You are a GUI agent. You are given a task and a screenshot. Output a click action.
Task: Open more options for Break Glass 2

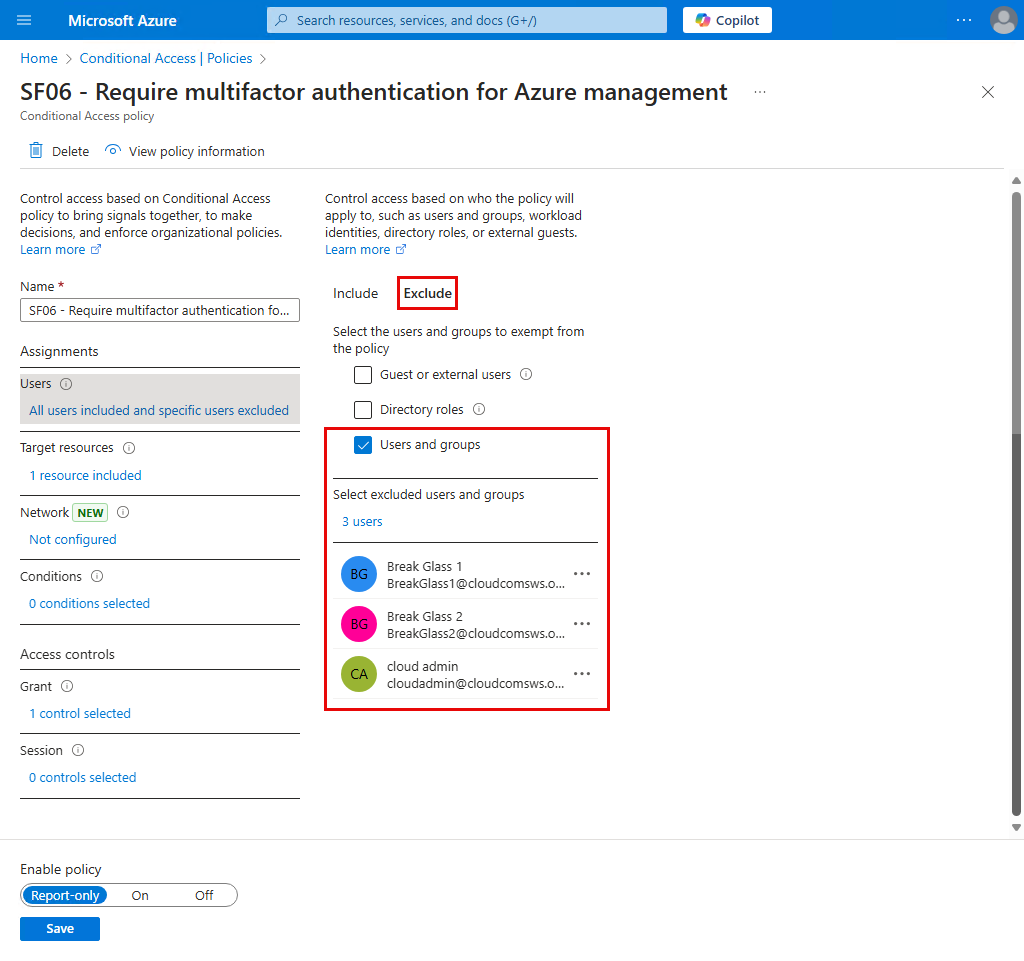point(581,624)
